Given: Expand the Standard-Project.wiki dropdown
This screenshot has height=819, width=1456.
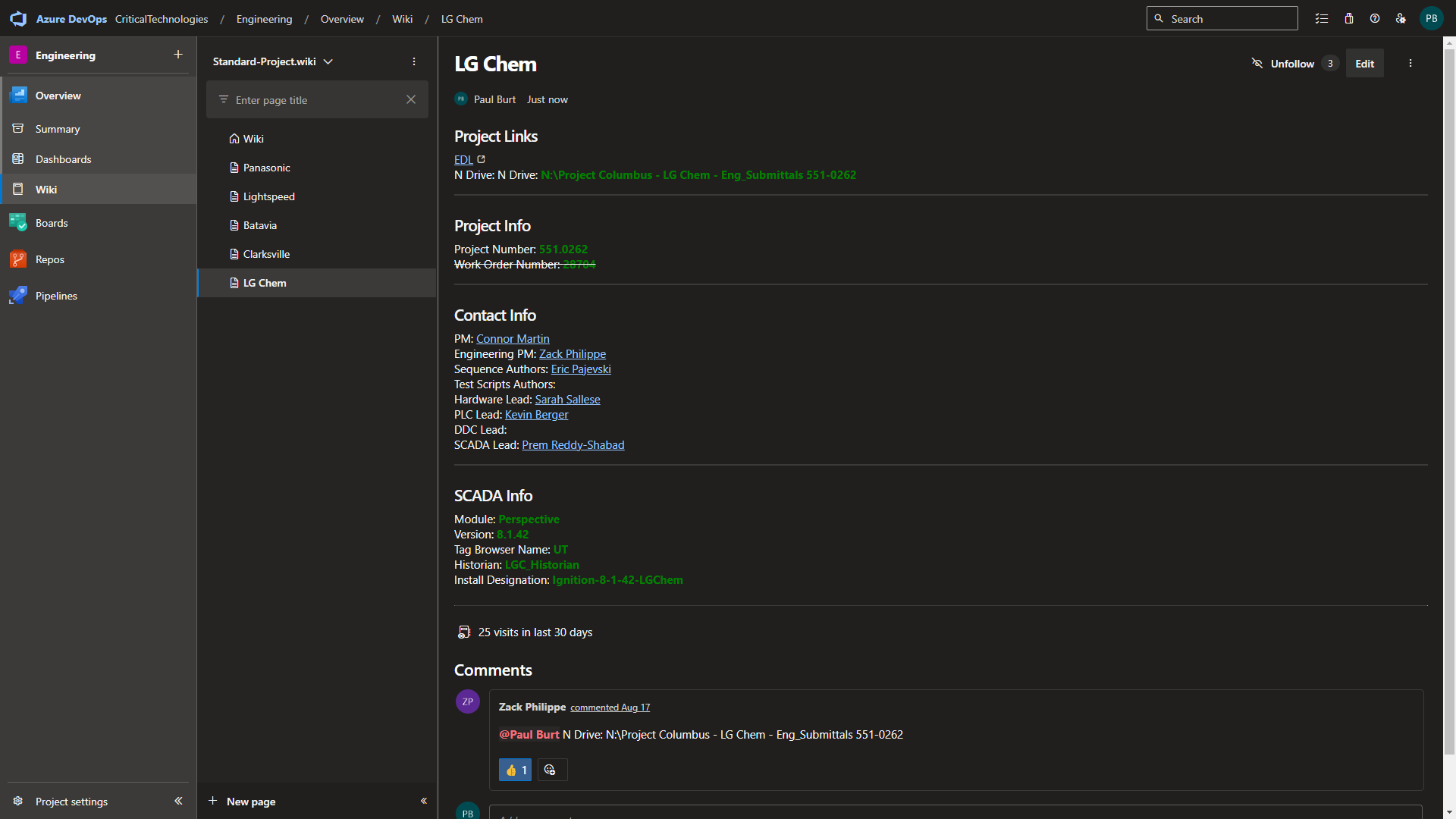Looking at the screenshot, I should pos(328,61).
